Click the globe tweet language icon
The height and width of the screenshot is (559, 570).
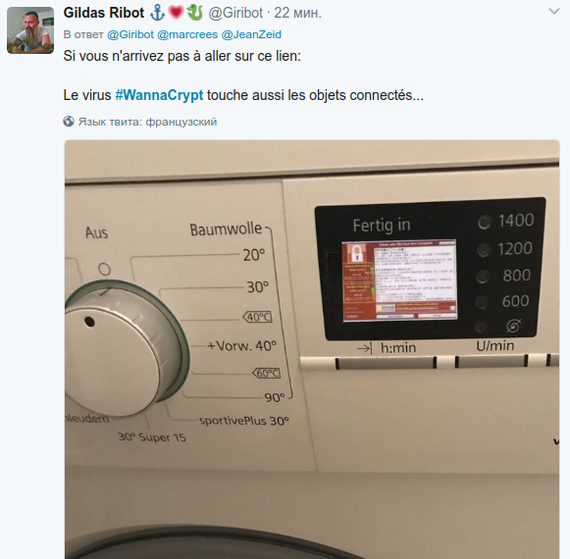click(68, 121)
